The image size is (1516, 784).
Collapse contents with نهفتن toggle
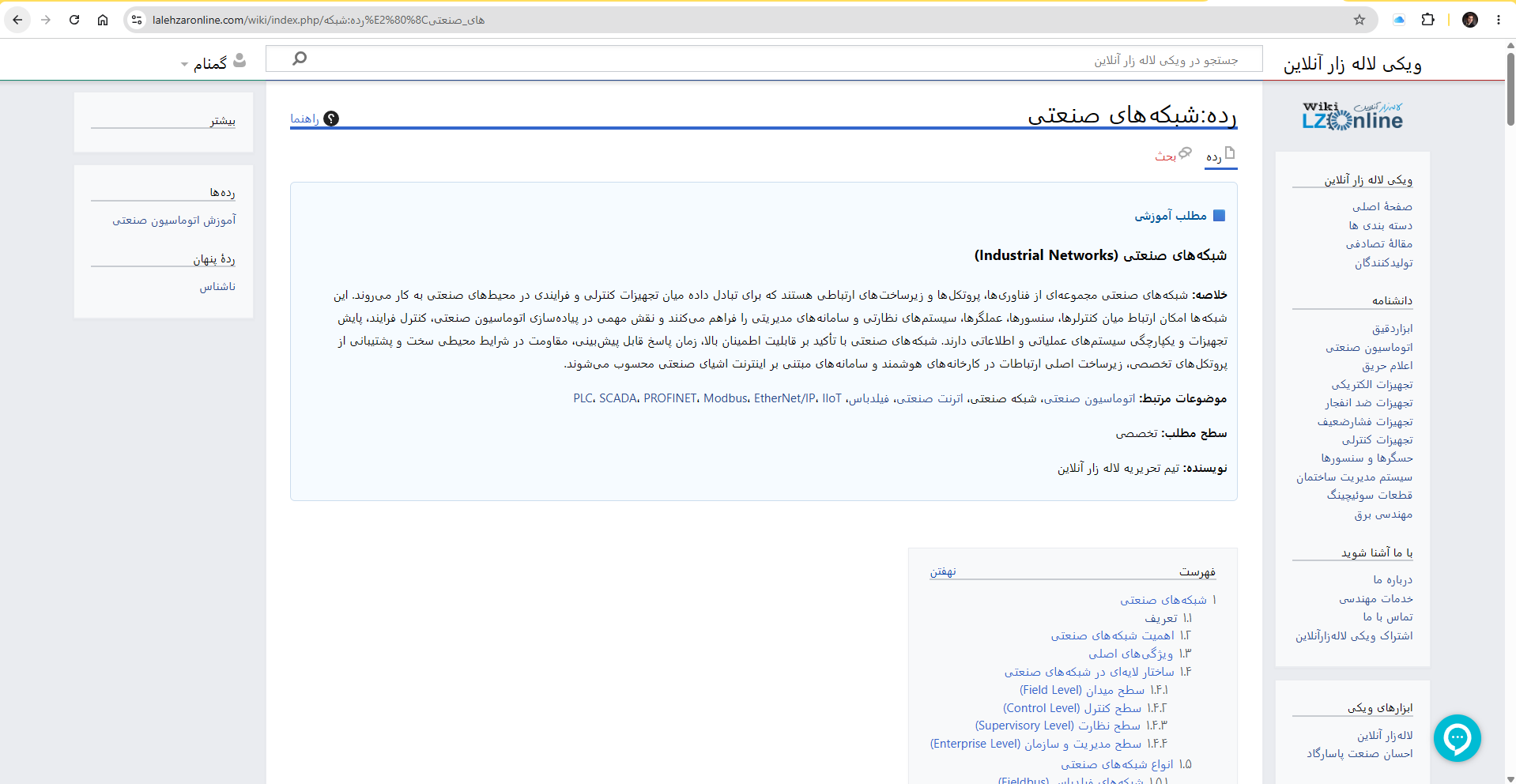pos(943,571)
